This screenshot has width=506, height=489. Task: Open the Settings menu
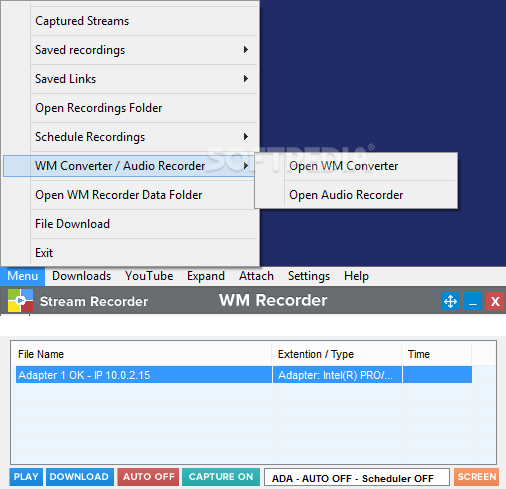click(x=309, y=276)
